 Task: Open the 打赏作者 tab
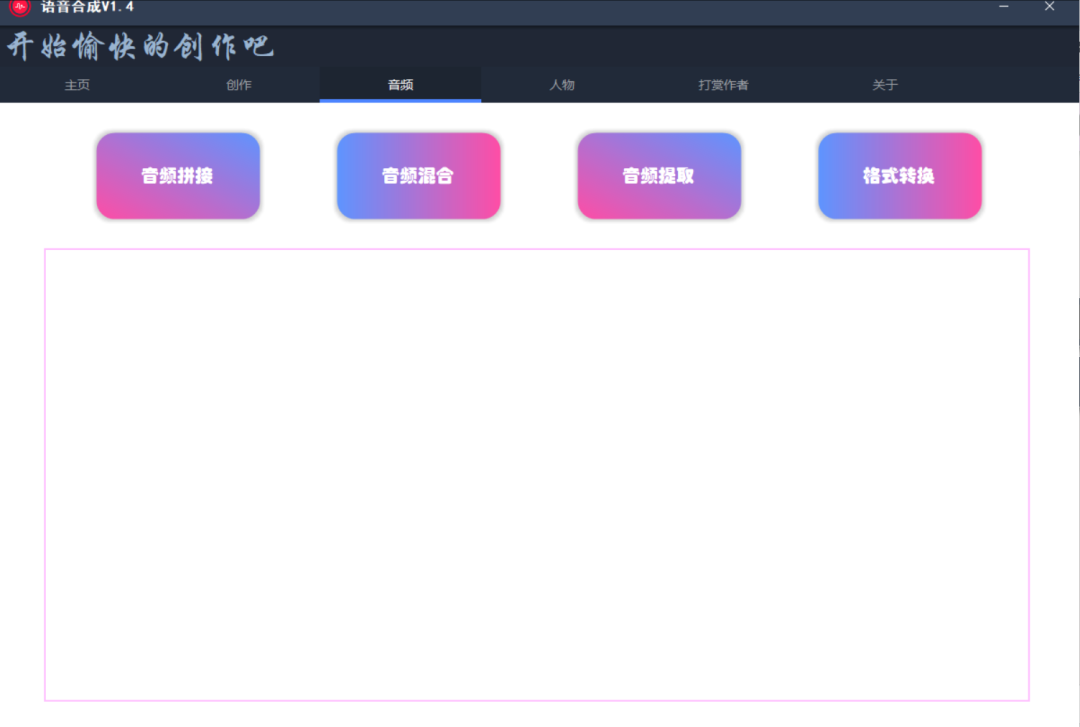pyautogui.click(x=723, y=85)
